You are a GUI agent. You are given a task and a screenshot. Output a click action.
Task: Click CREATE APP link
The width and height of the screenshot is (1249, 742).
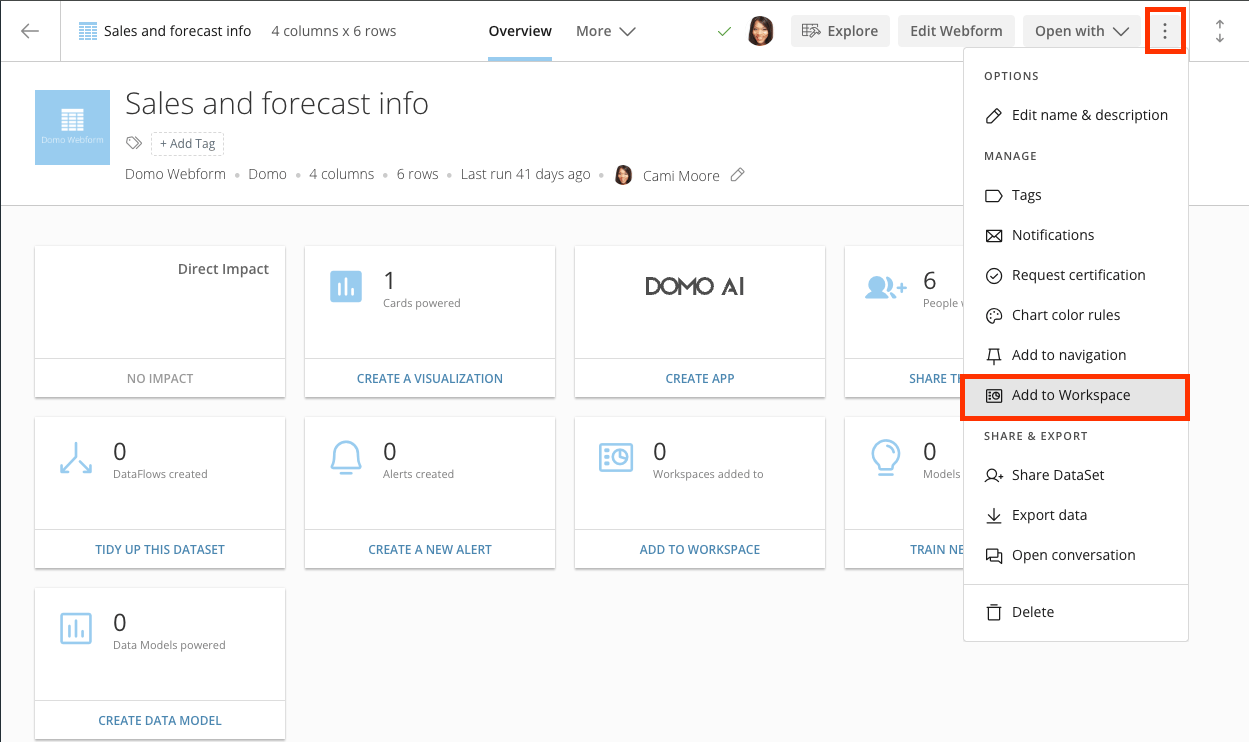point(700,379)
